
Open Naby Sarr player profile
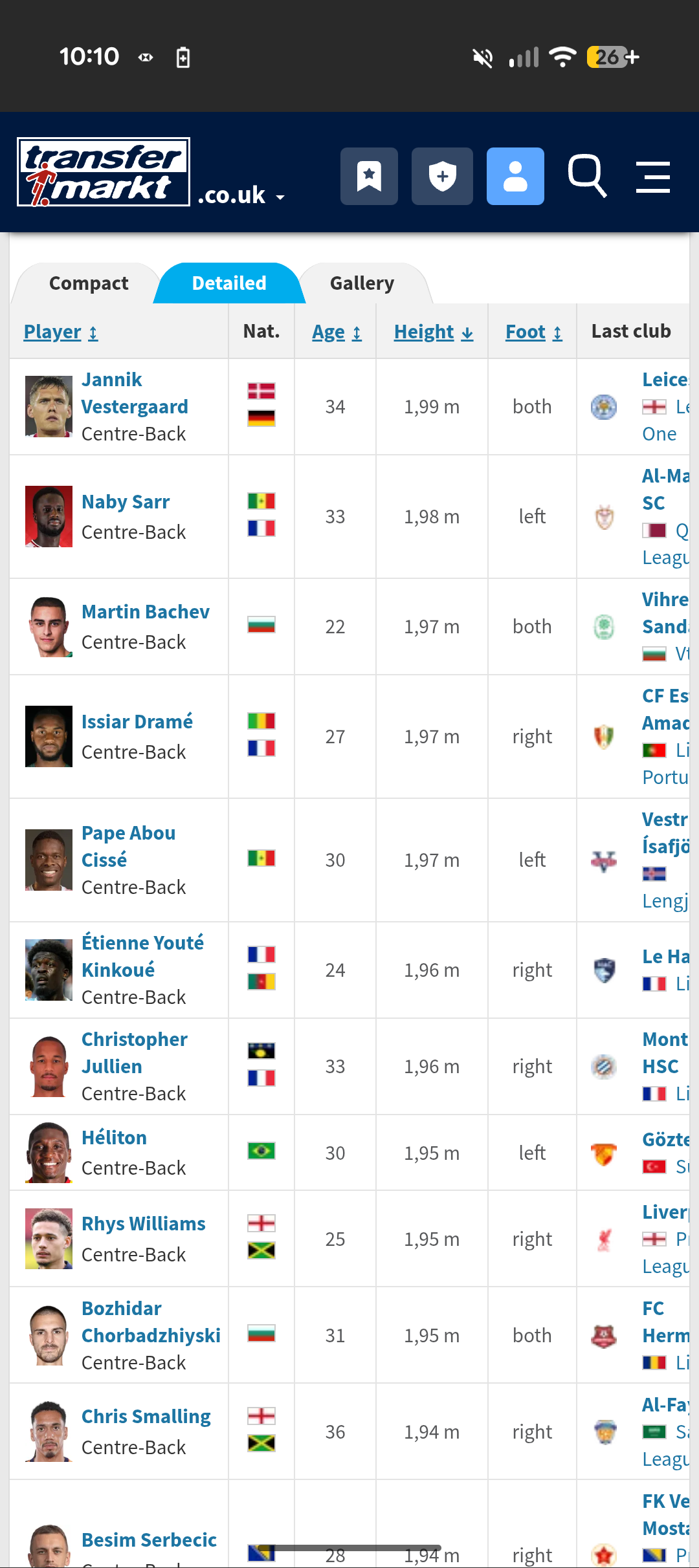(x=126, y=502)
